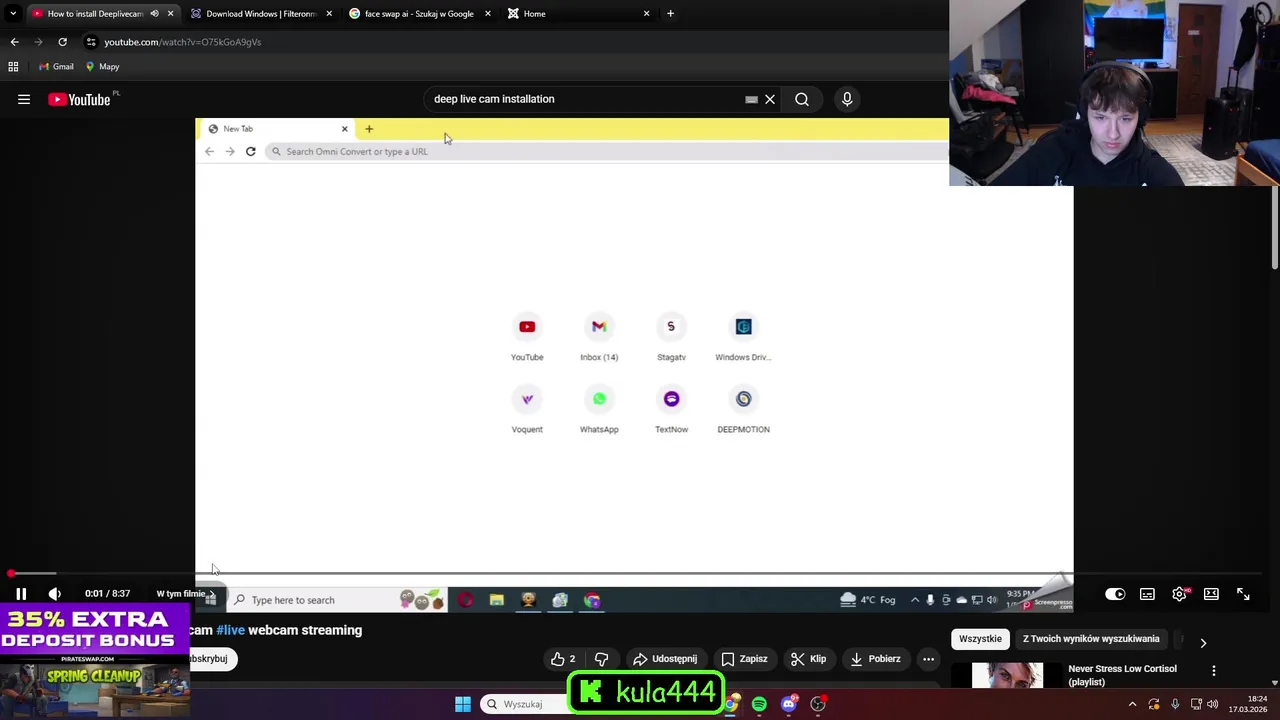Expand hidden system tray icons chevron

pyautogui.click(x=1132, y=704)
